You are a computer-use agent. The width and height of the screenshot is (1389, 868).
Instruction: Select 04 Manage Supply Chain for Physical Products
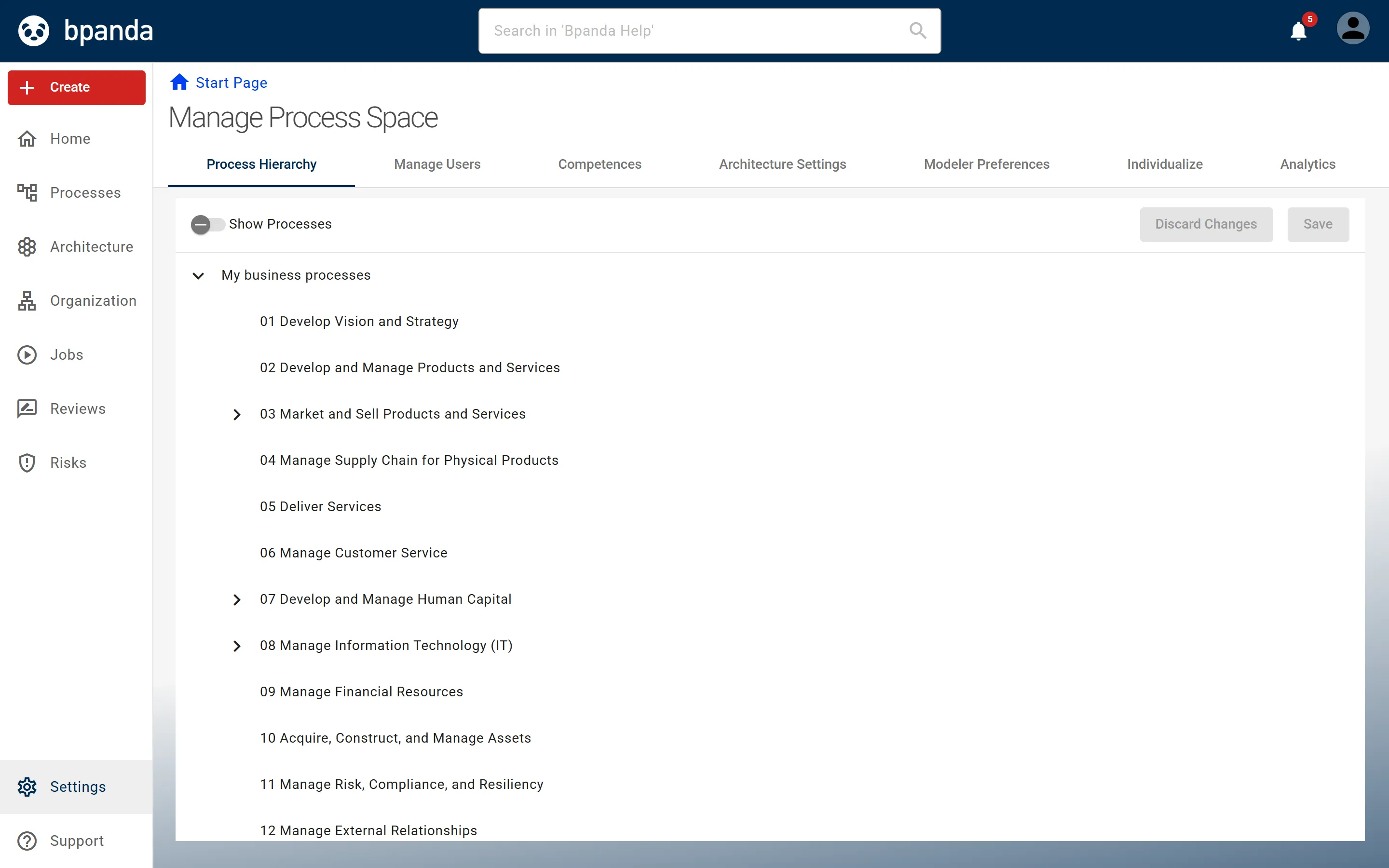(x=409, y=461)
